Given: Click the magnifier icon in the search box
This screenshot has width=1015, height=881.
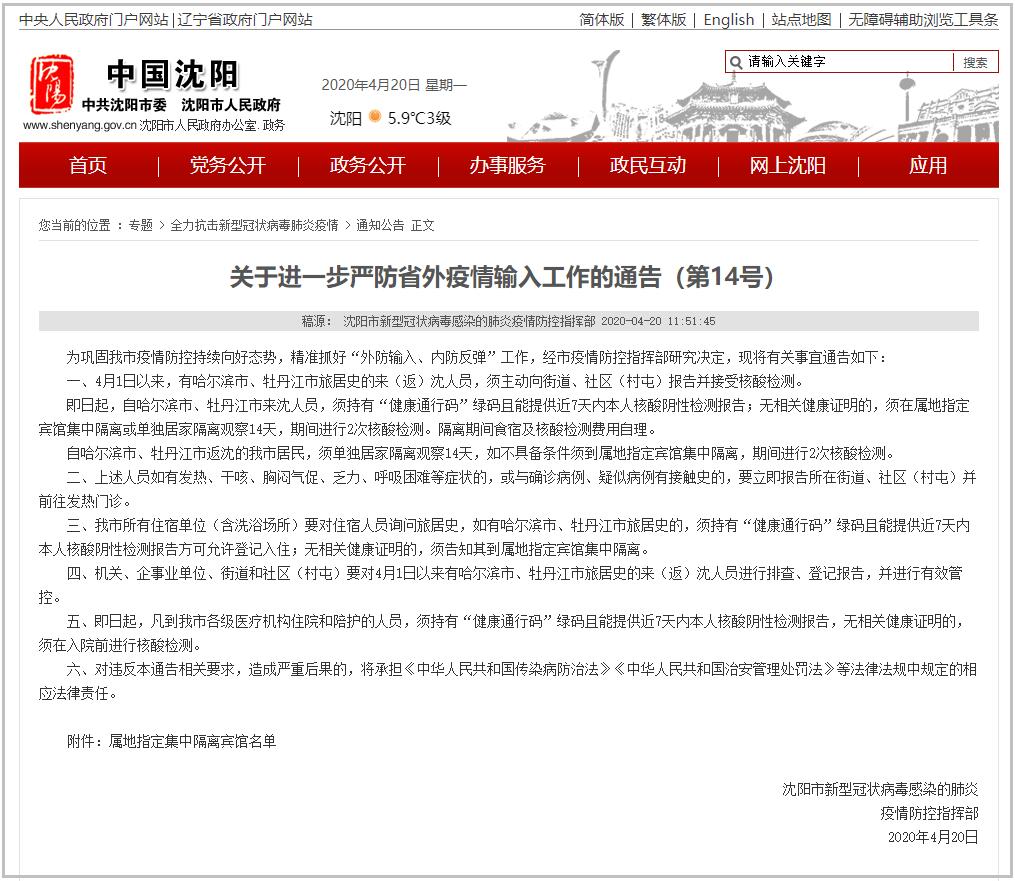Looking at the screenshot, I should point(737,61).
